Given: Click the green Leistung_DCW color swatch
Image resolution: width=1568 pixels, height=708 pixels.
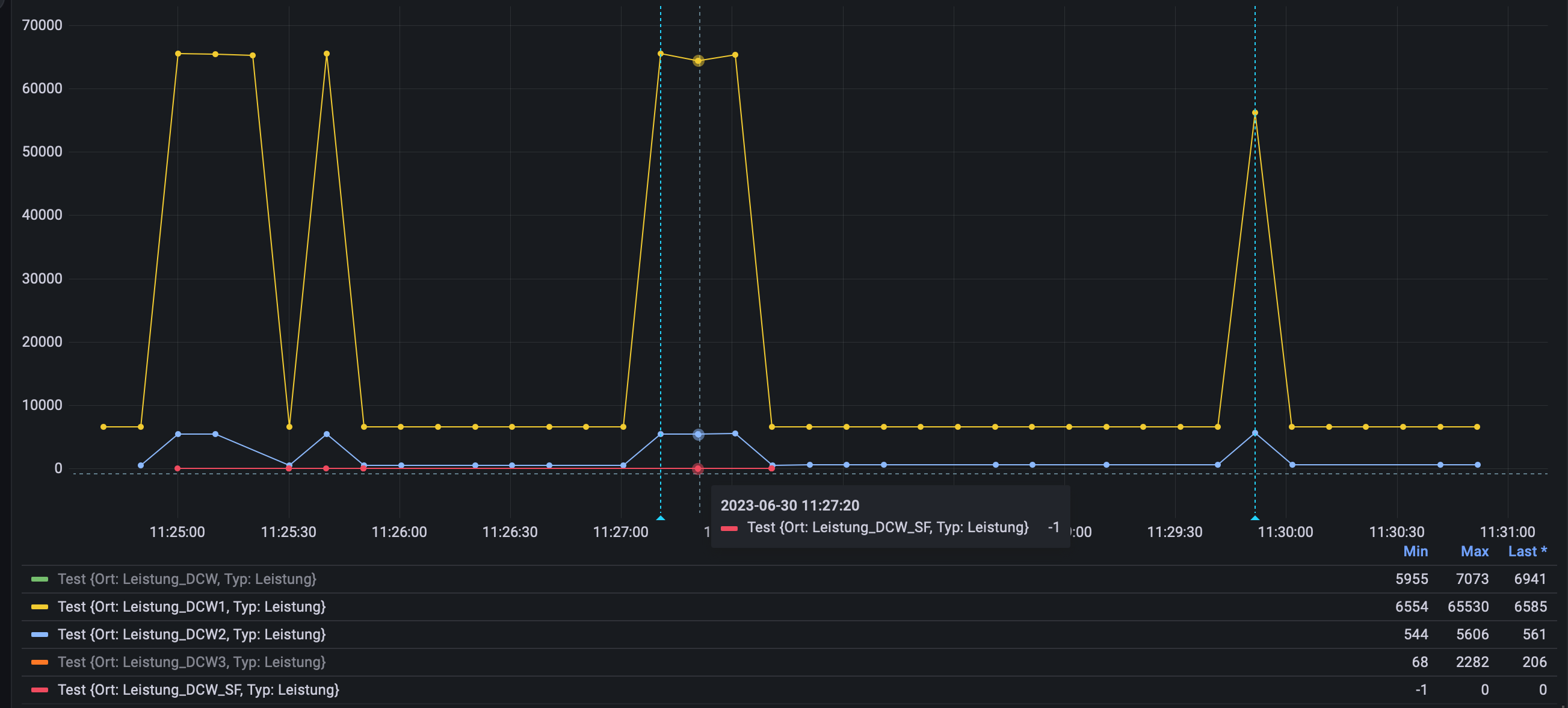Looking at the screenshot, I should tap(40, 579).
